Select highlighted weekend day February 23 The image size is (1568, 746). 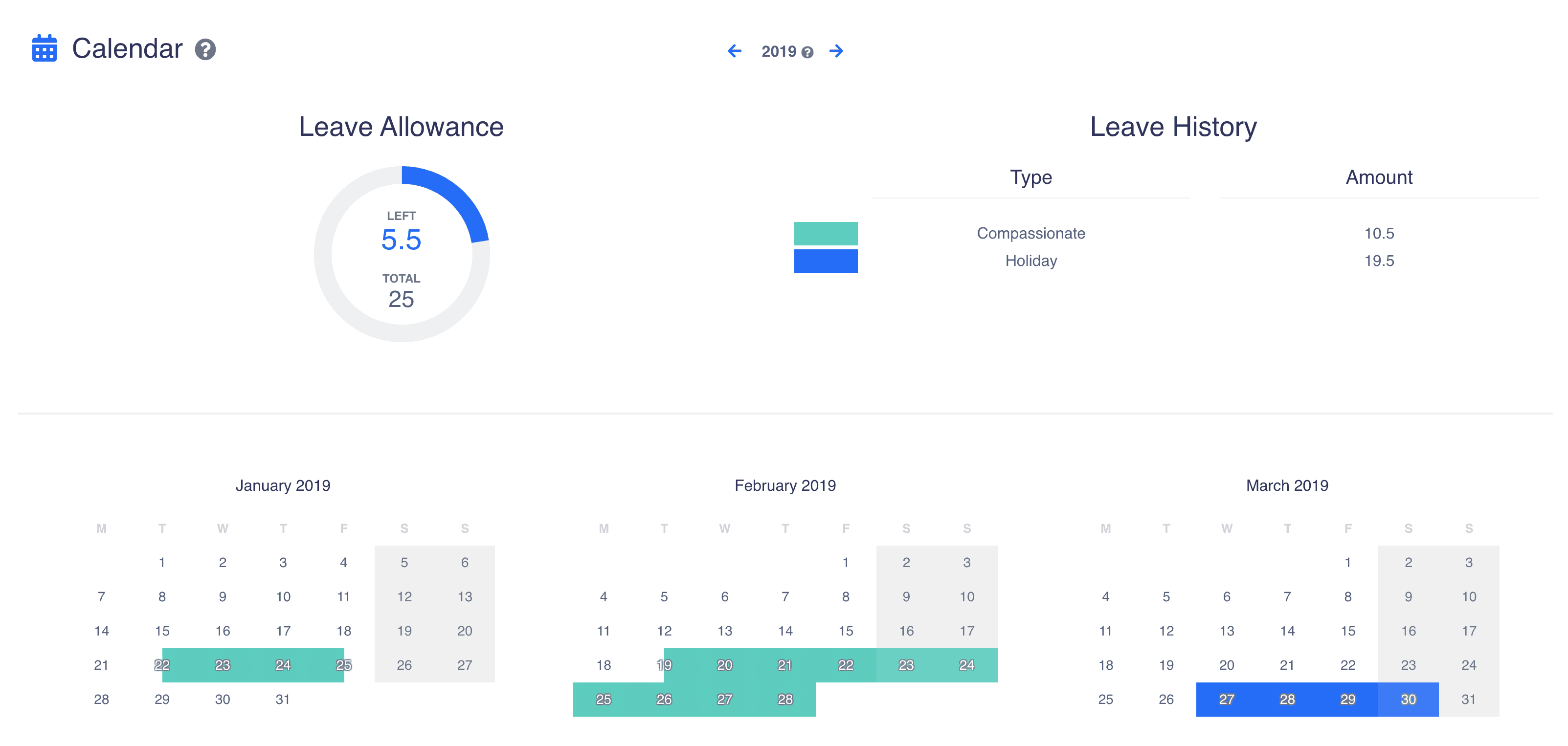[906, 665]
